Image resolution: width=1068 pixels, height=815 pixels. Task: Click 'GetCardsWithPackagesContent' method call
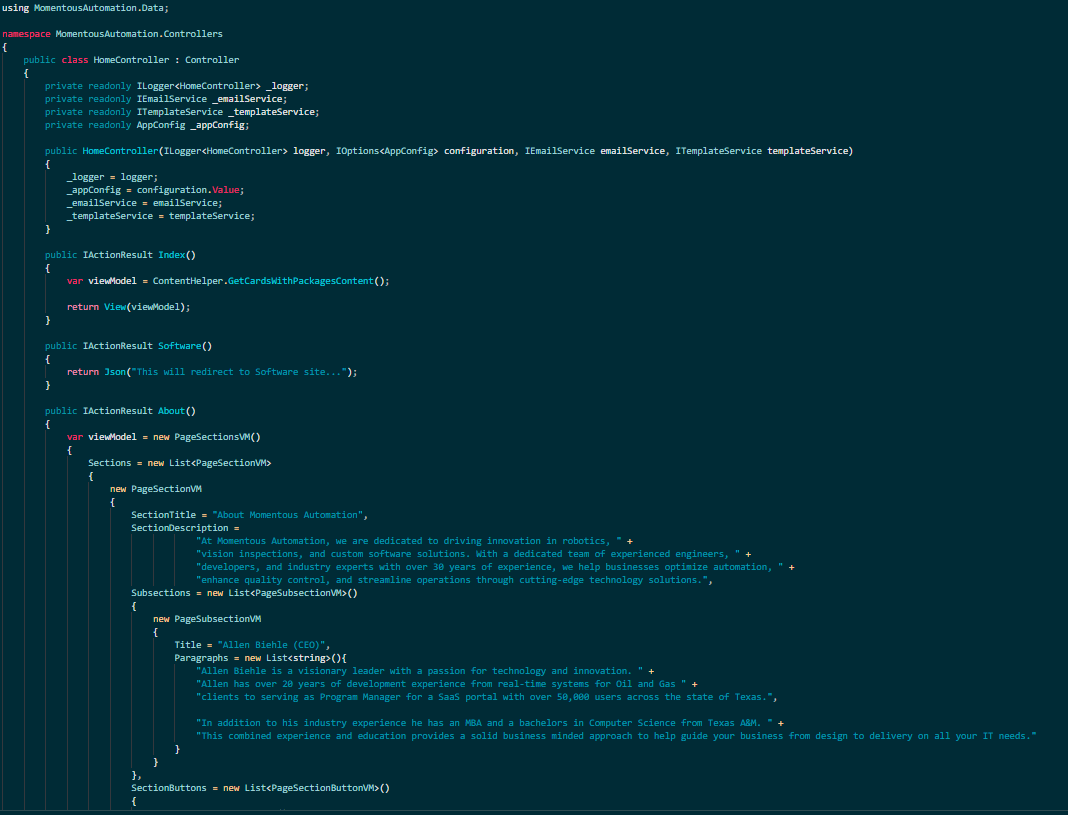300,281
